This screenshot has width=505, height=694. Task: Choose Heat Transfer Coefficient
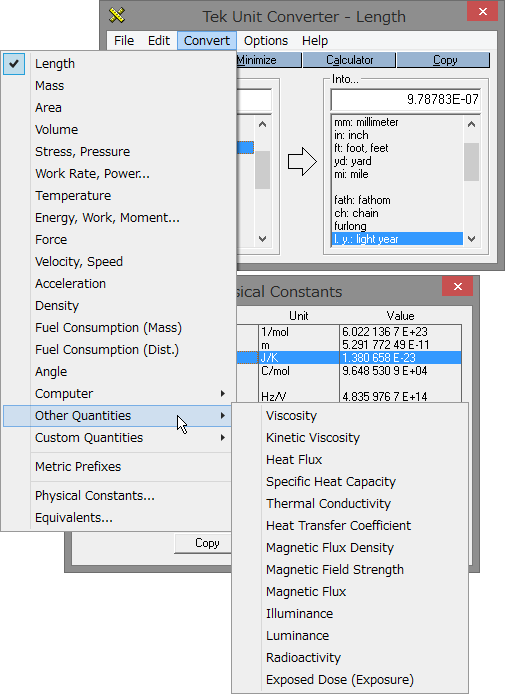(350, 525)
